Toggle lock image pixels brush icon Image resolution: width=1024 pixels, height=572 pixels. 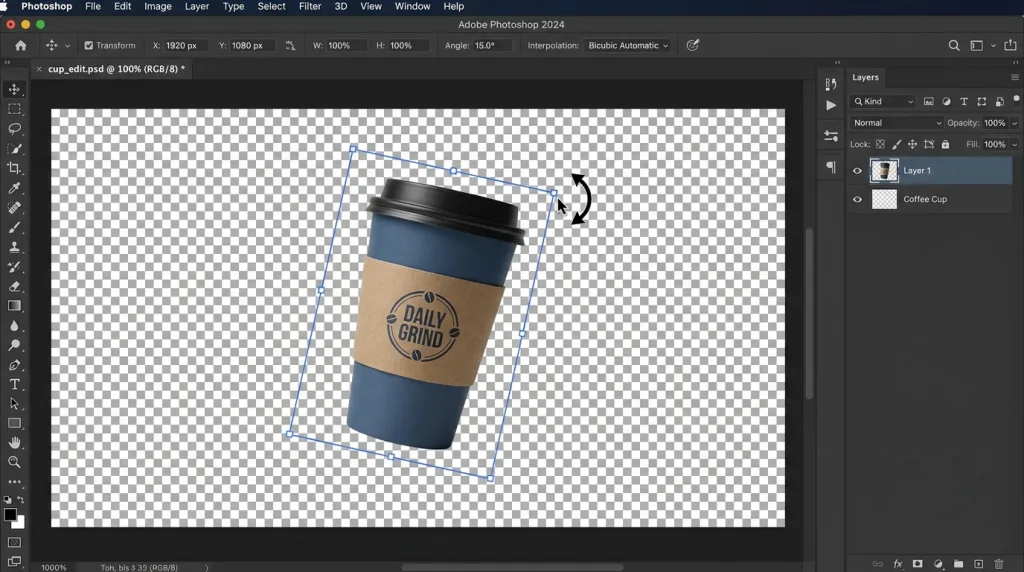897,144
